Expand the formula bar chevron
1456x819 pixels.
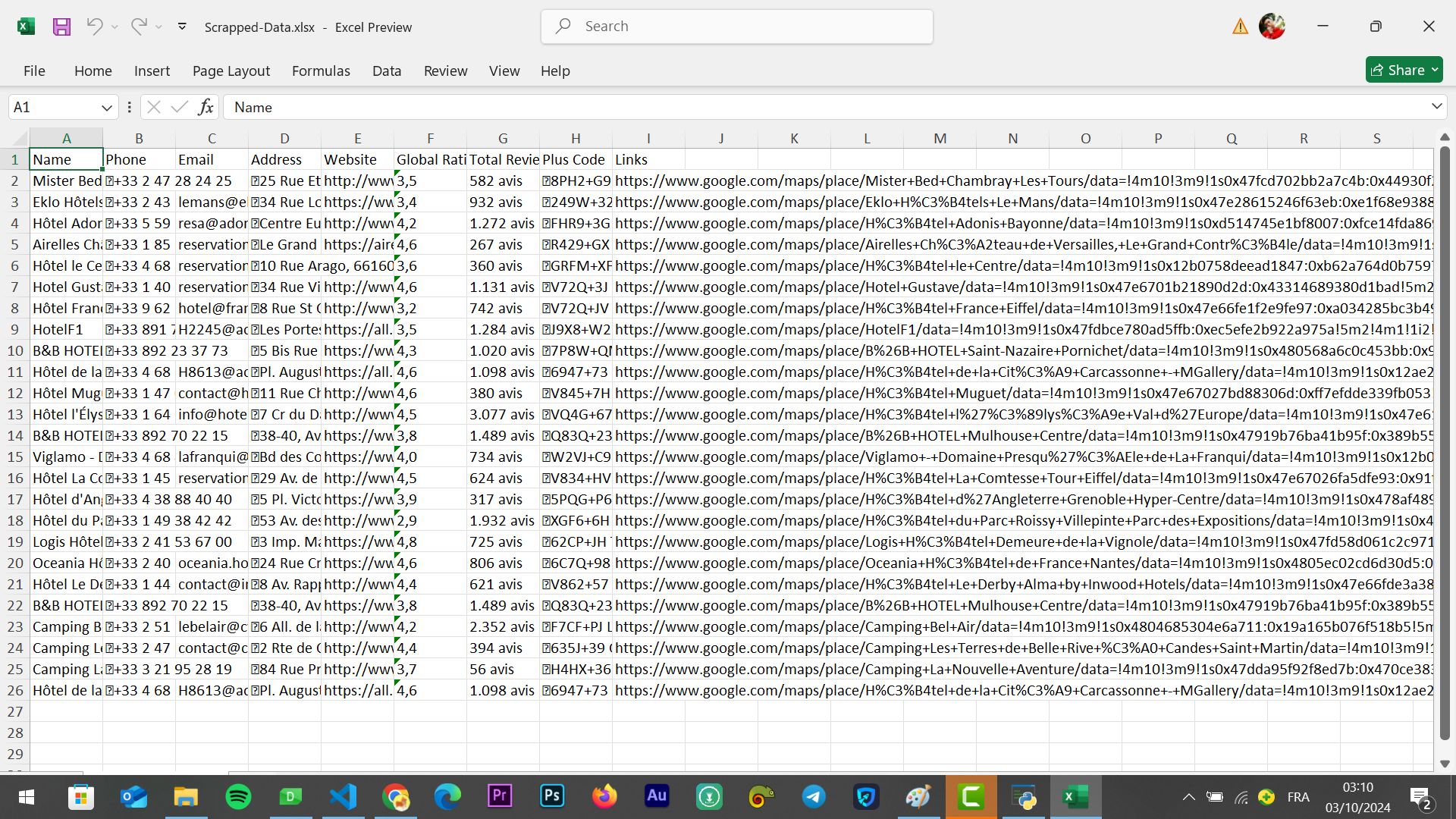[x=1436, y=107]
